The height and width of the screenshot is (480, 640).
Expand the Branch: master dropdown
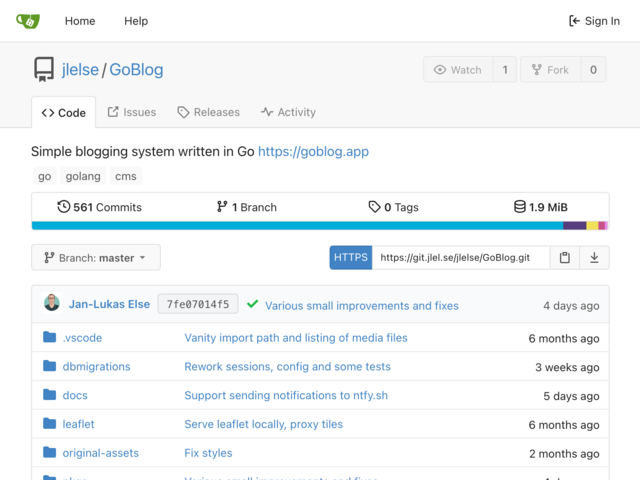[96, 258]
